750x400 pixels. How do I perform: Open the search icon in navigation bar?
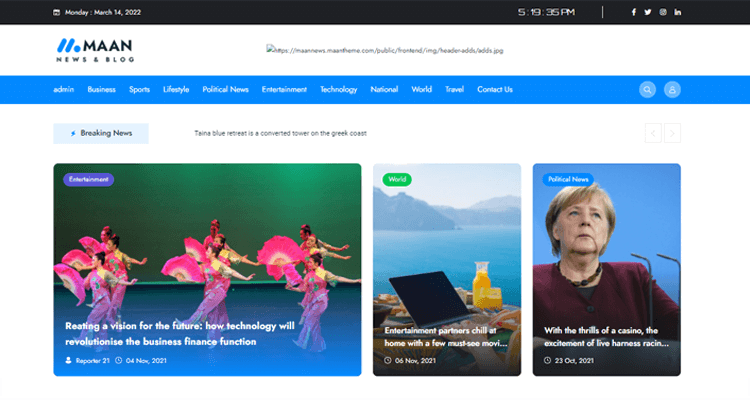648,89
